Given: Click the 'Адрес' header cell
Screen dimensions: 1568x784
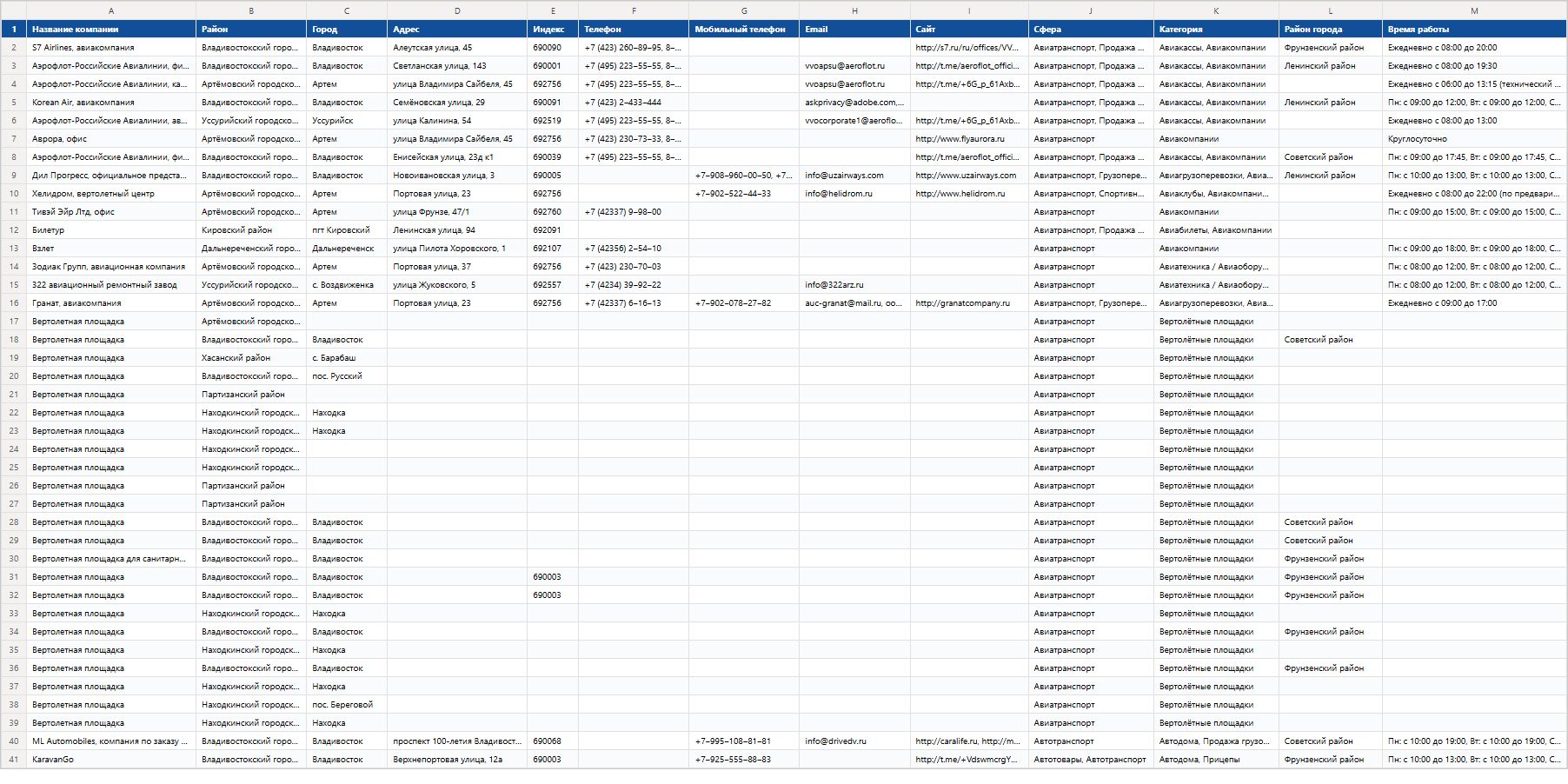Looking at the screenshot, I should 457,30.
